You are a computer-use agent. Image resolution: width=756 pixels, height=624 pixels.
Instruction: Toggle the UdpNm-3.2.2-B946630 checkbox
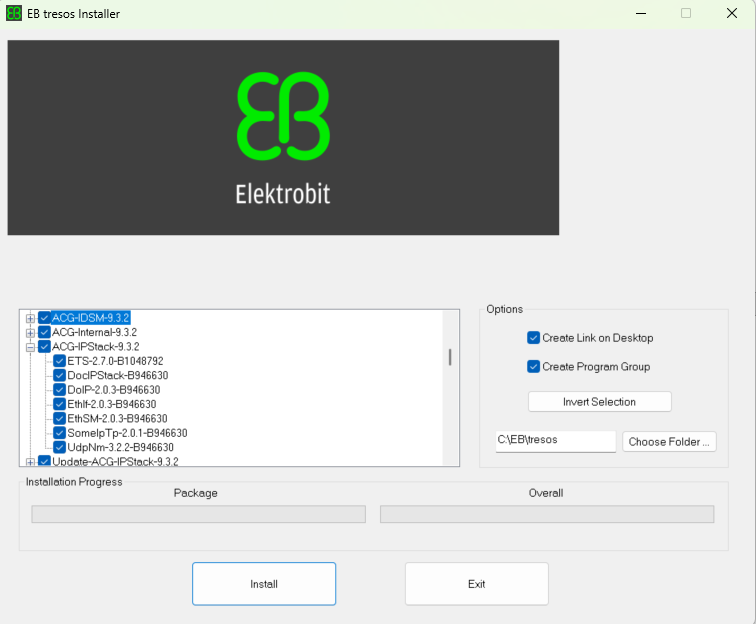[59, 447]
